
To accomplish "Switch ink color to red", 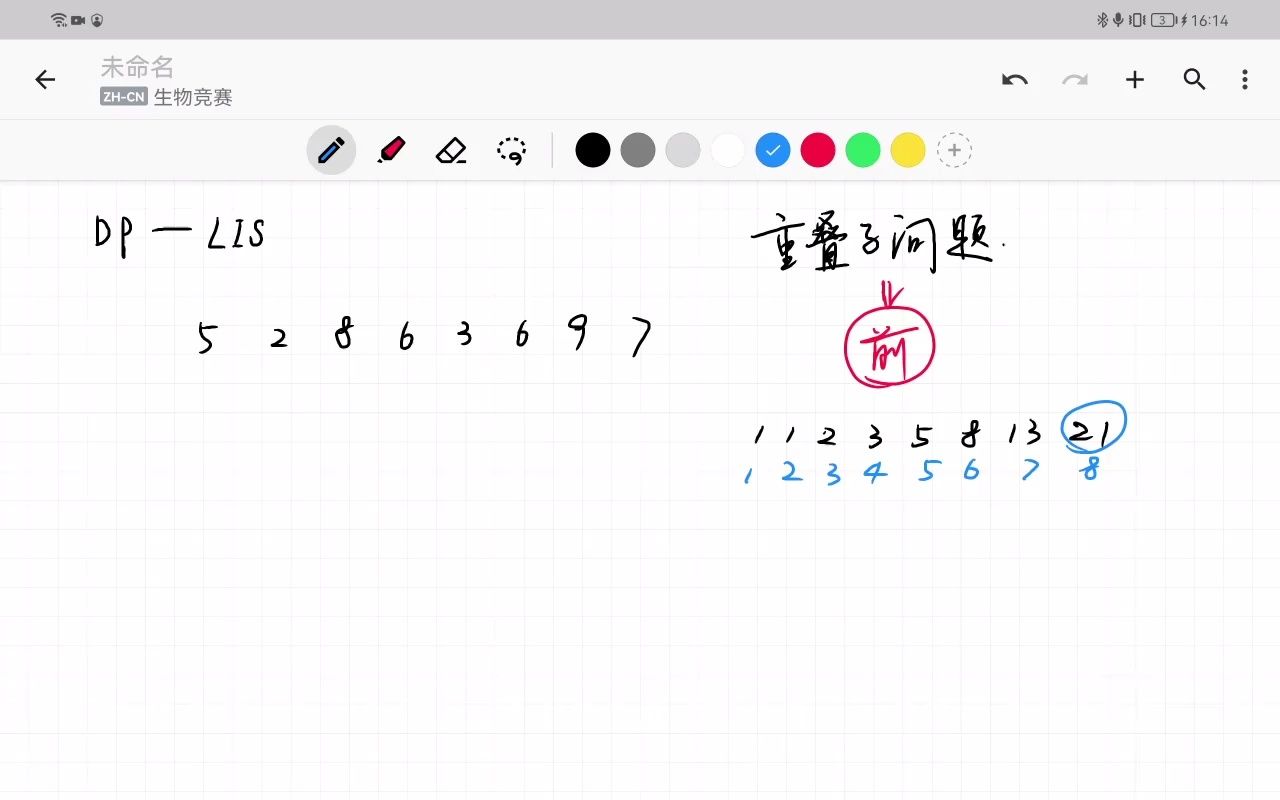I will pos(818,149).
